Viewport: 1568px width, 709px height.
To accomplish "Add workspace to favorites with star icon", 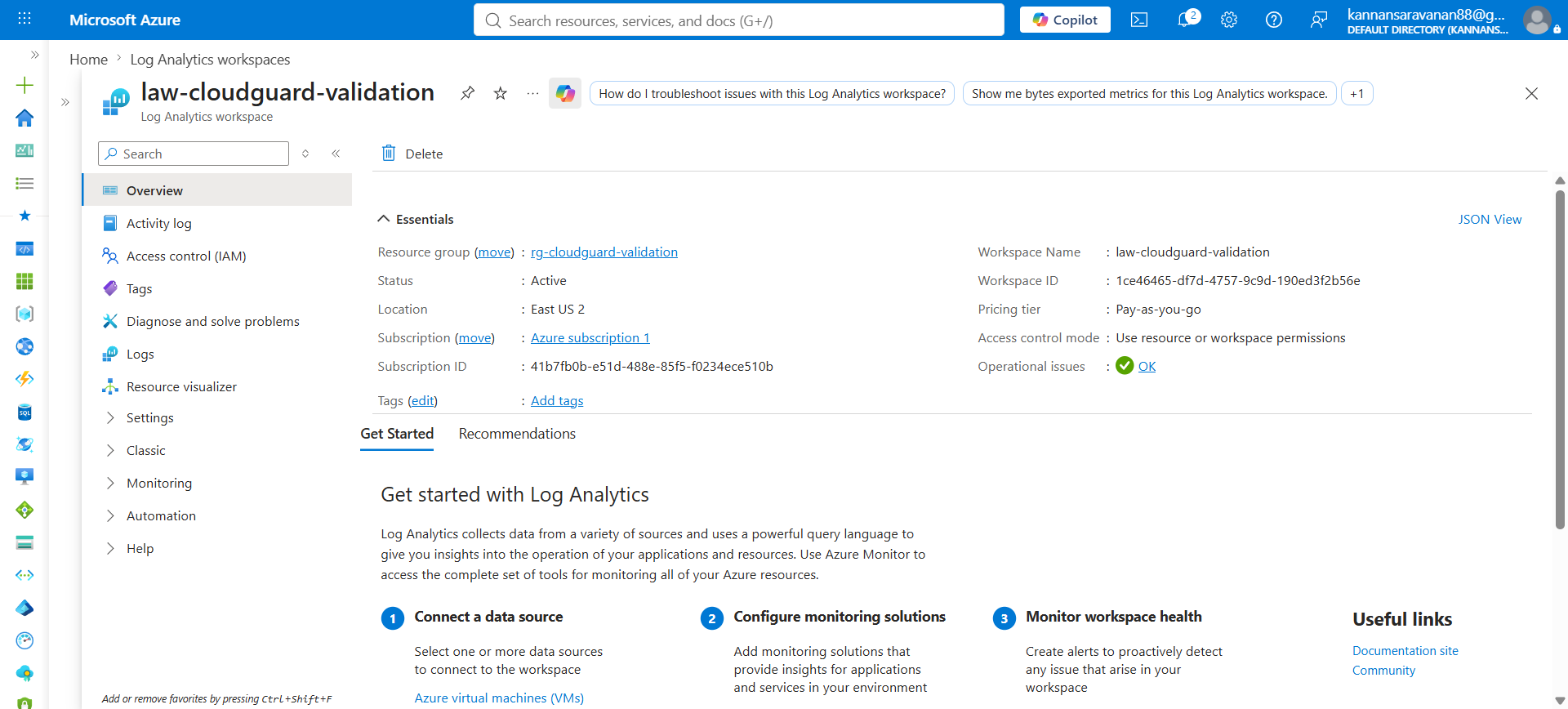I will [501, 93].
